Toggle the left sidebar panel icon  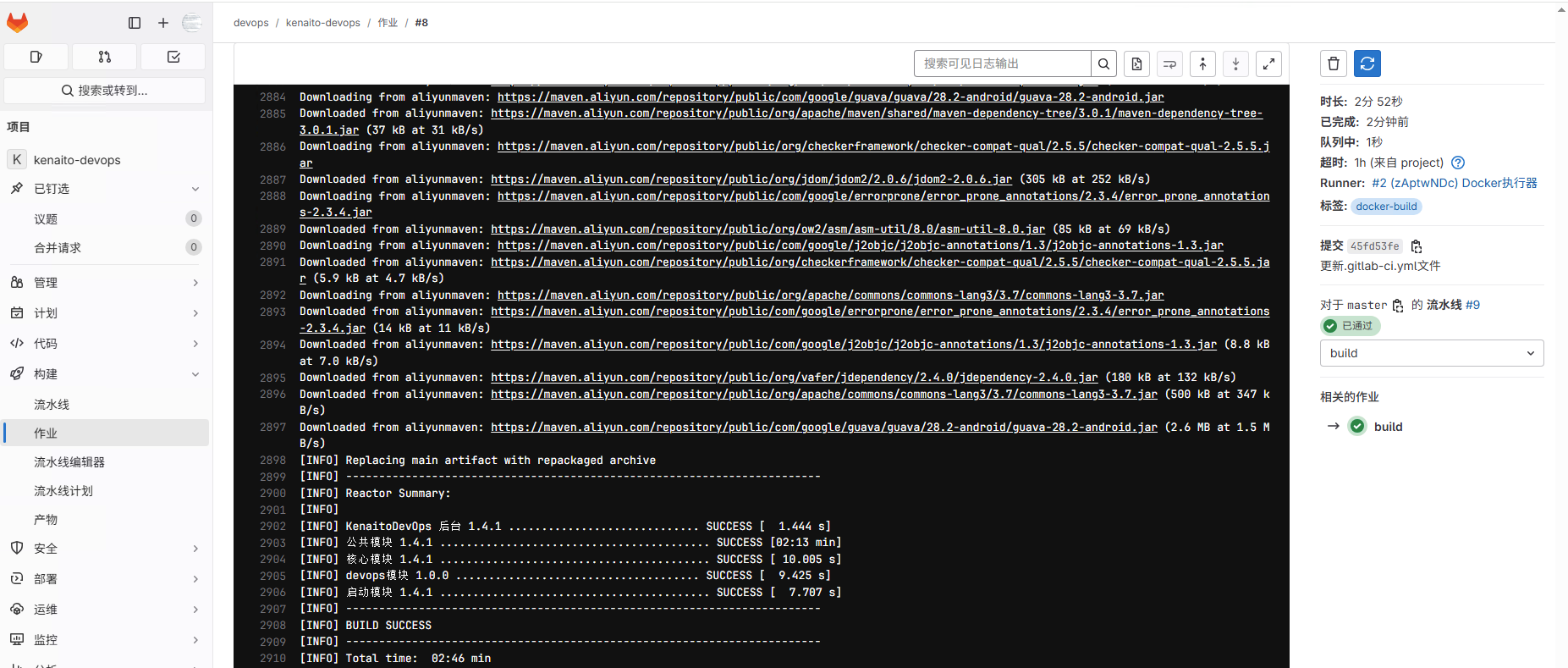click(x=135, y=23)
